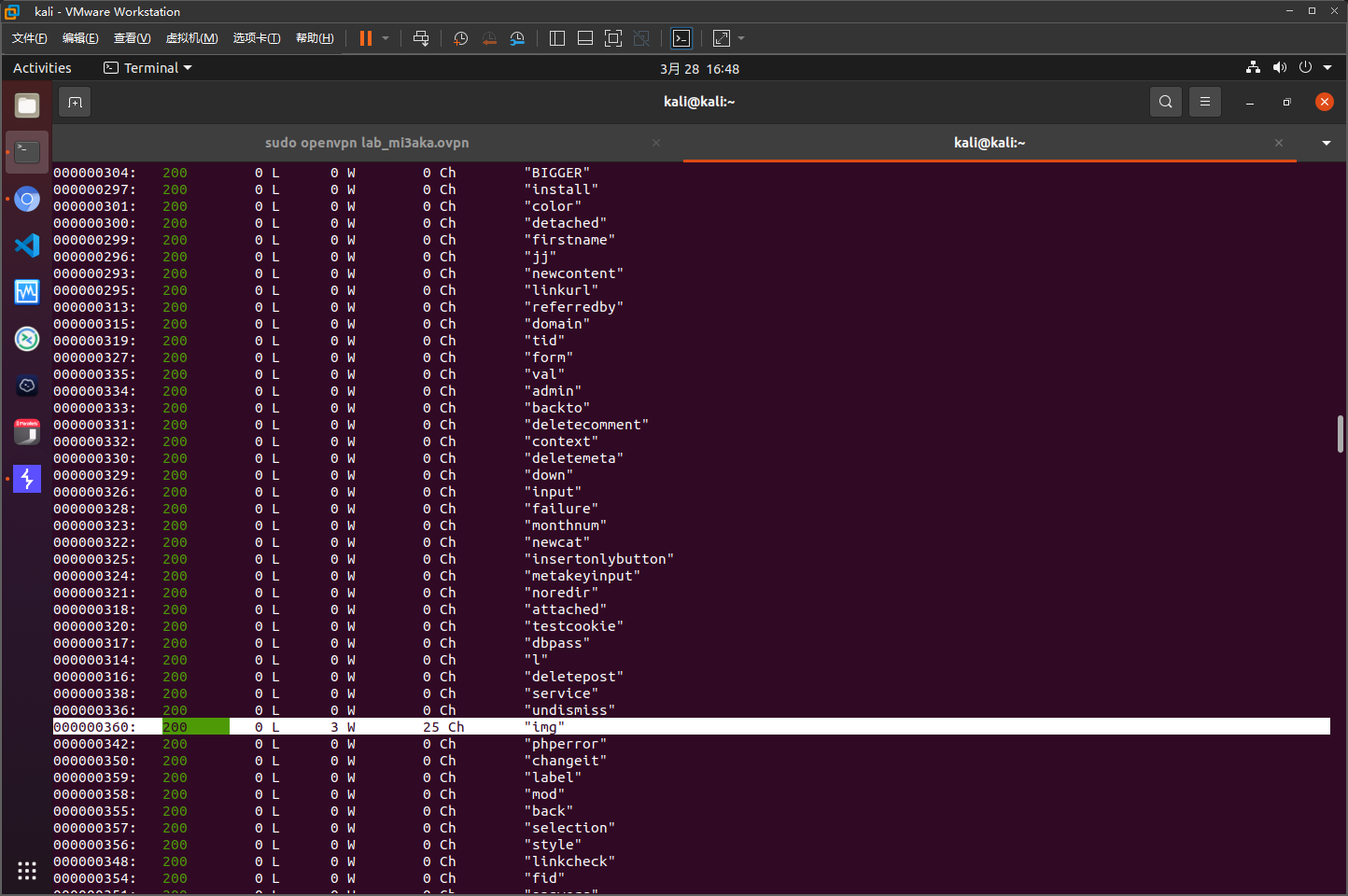Open the clock showing 3月 28 16:48

(699, 69)
